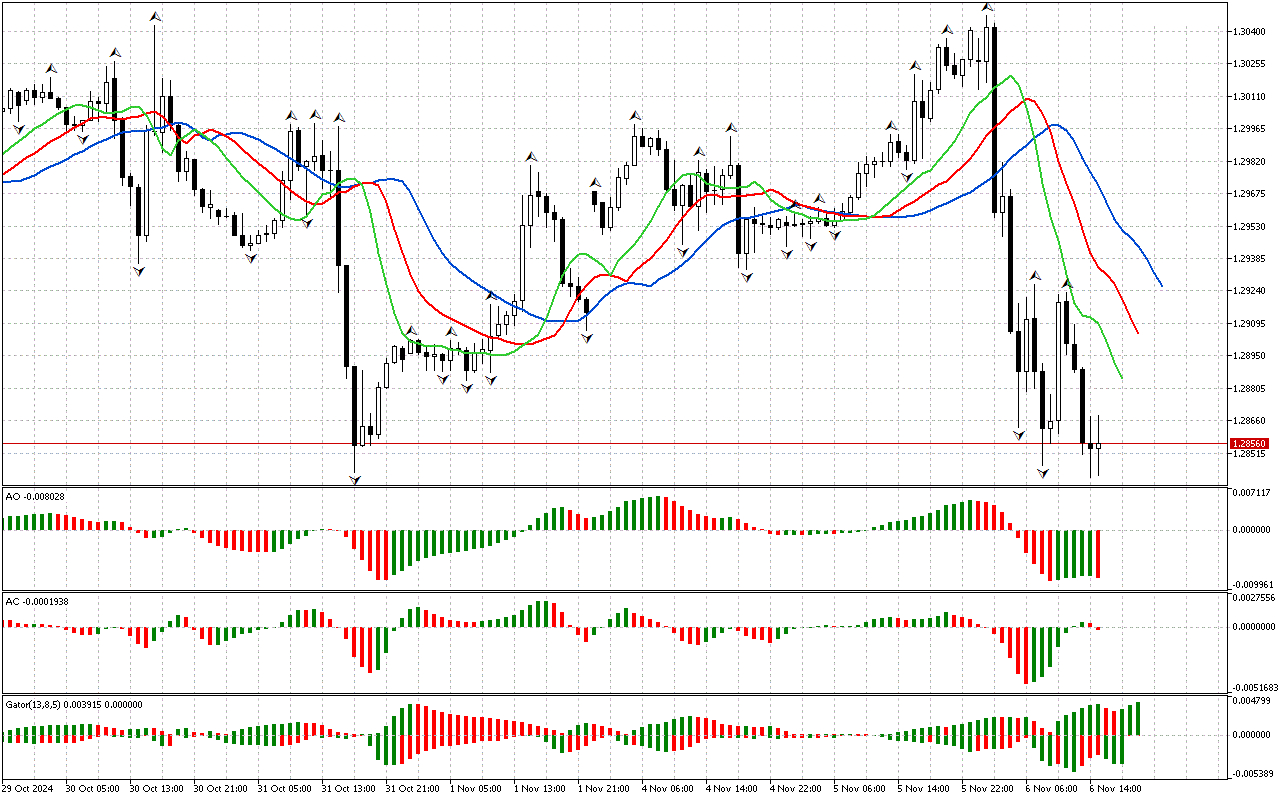Select the 30 Oct 05:00 time label

click(93, 789)
